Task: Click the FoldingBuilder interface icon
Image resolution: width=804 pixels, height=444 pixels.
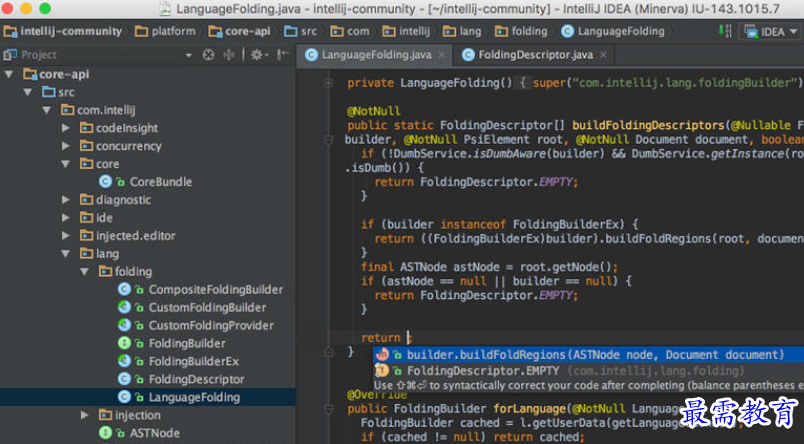Action: coord(124,343)
